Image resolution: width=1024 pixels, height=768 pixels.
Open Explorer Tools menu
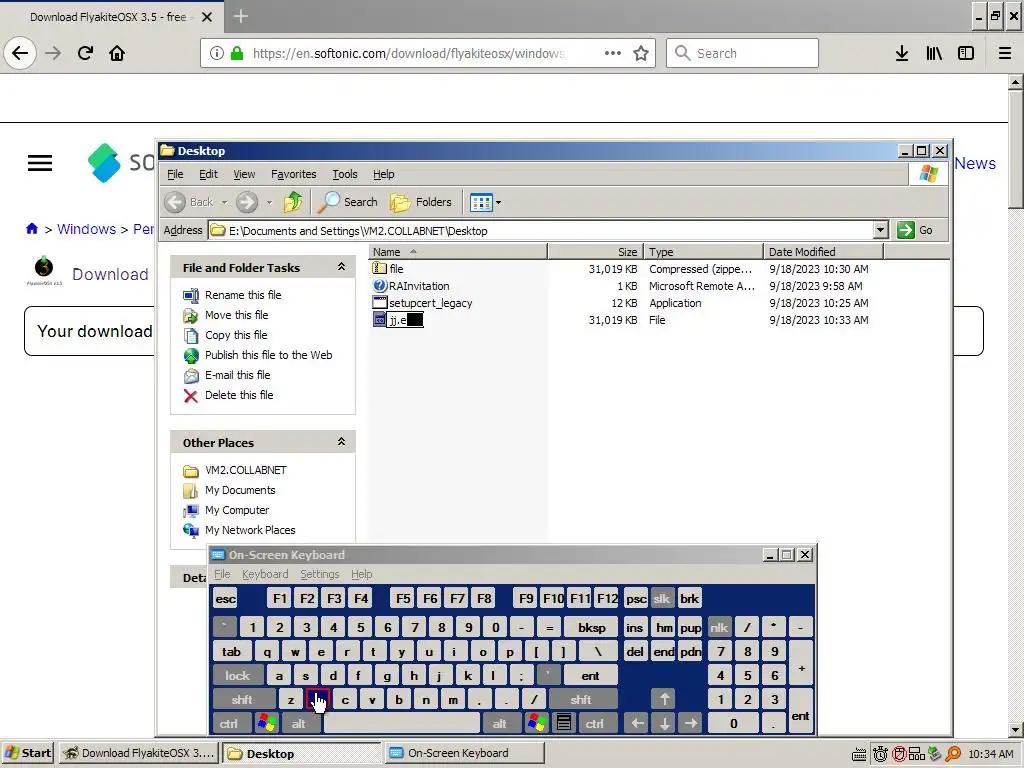coord(345,174)
